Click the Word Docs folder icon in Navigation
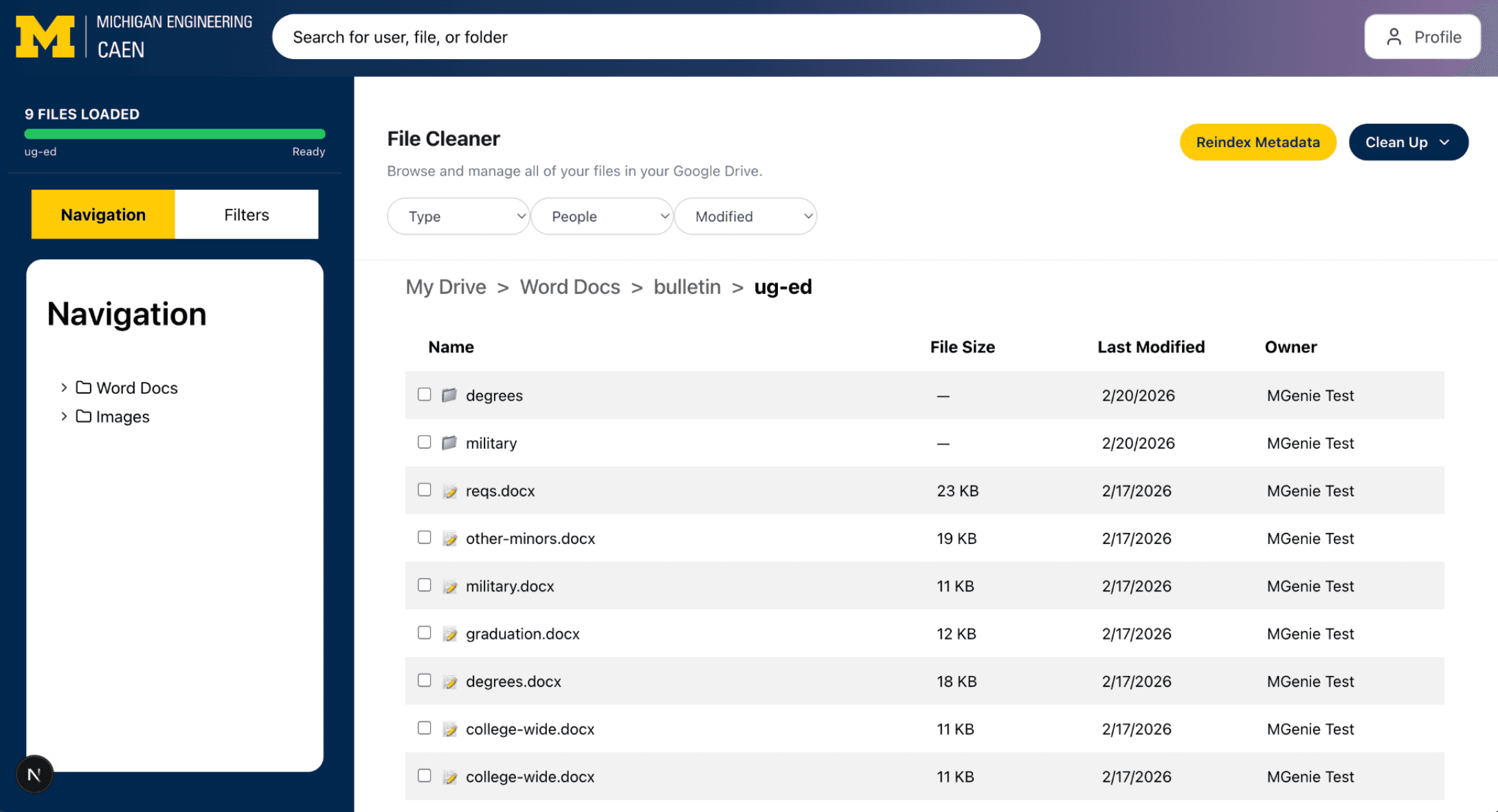This screenshot has width=1498, height=812. (83, 387)
